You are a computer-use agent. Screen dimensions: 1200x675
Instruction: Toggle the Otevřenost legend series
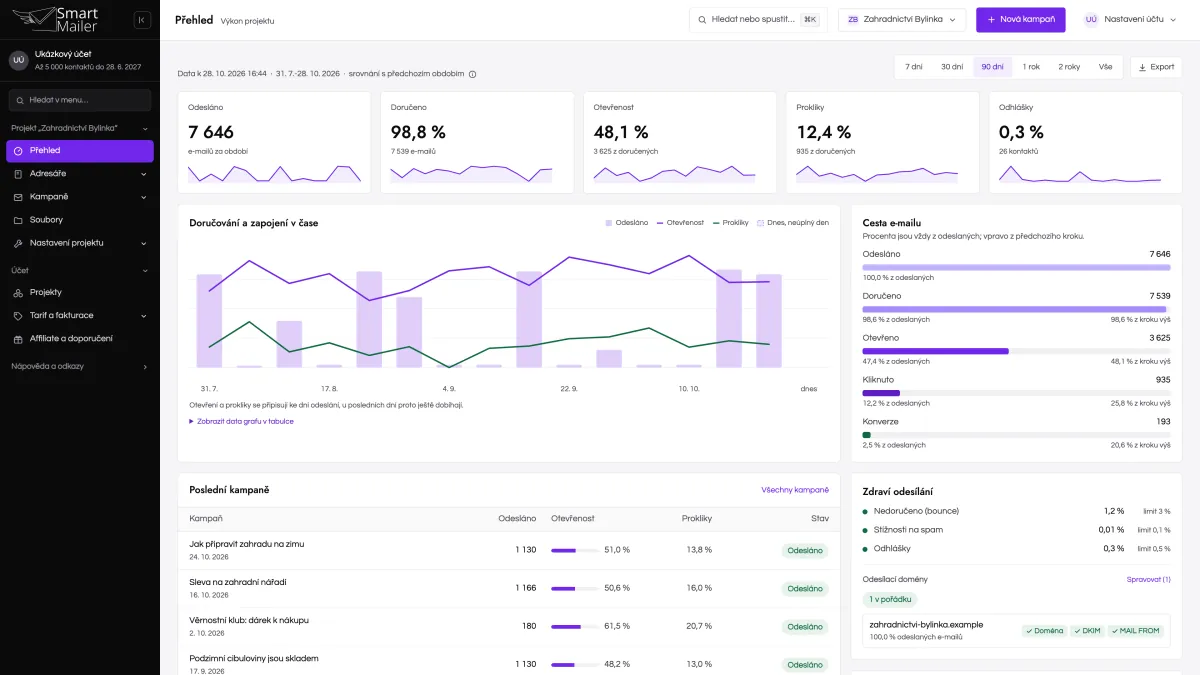pos(680,223)
